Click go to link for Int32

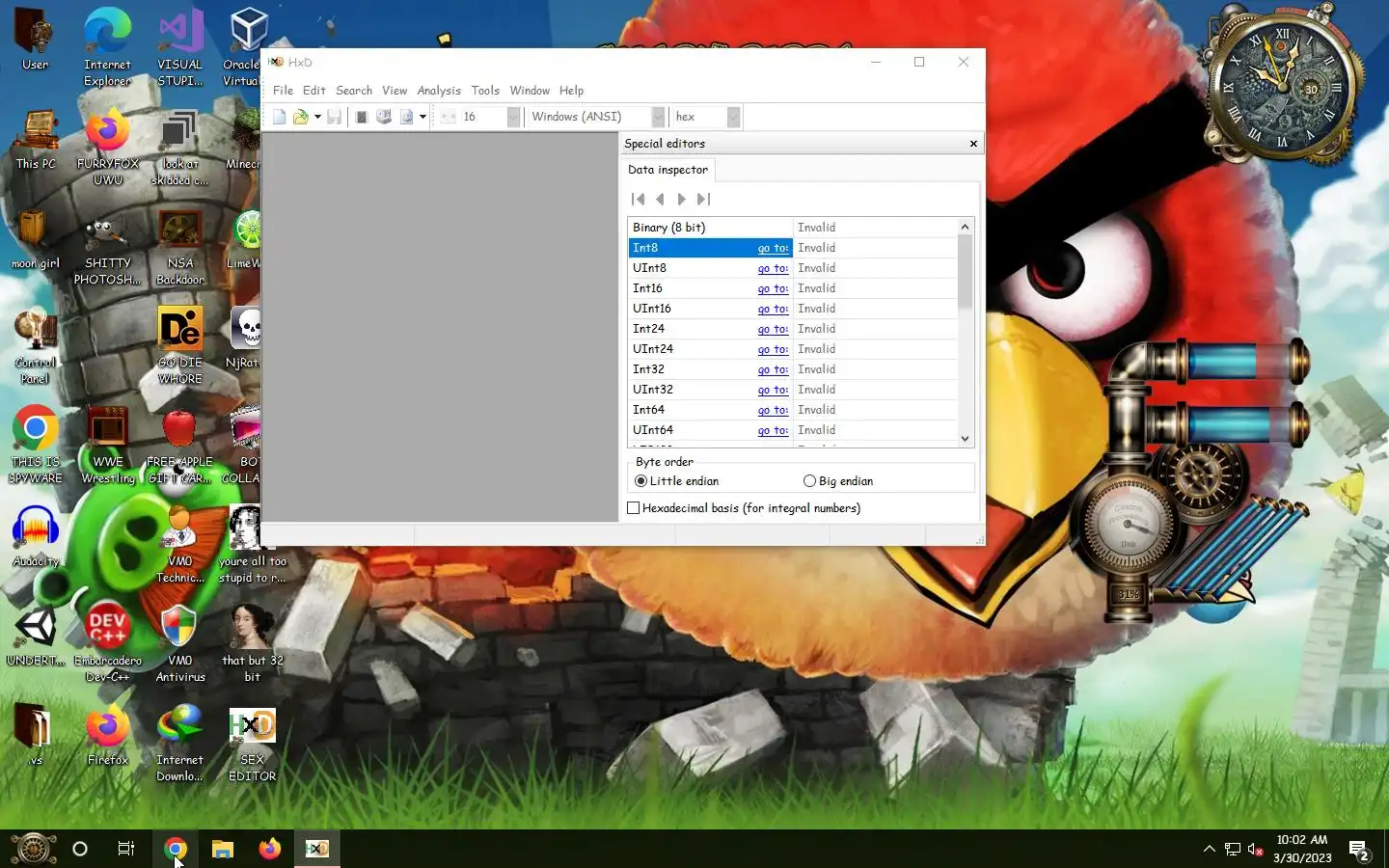[773, 369]
